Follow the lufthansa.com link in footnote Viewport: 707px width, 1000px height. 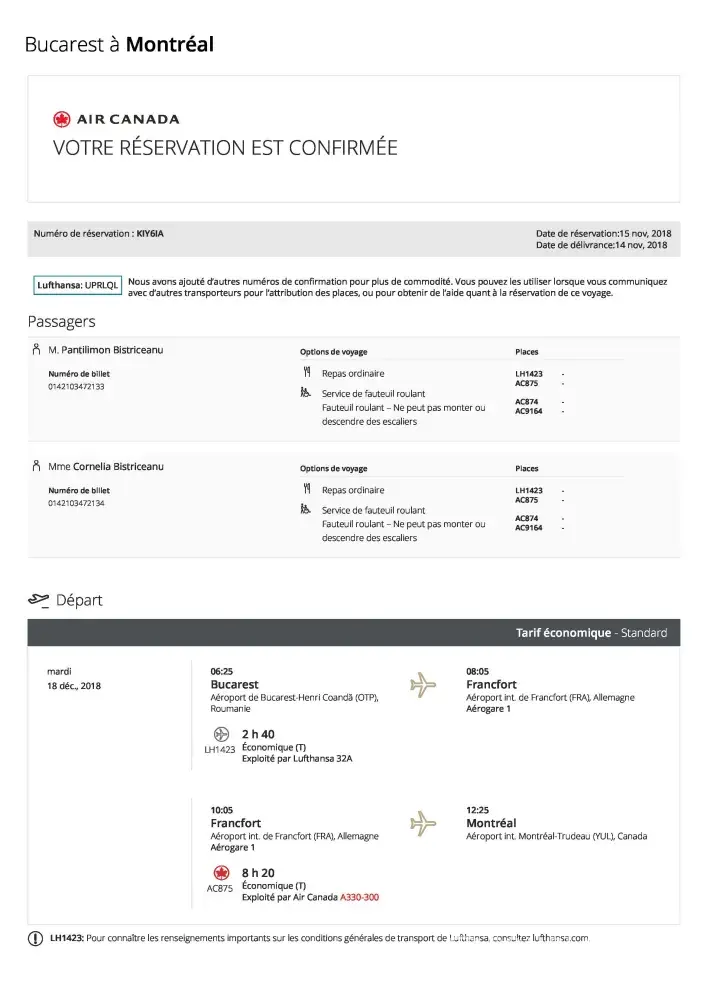point(560,938)
